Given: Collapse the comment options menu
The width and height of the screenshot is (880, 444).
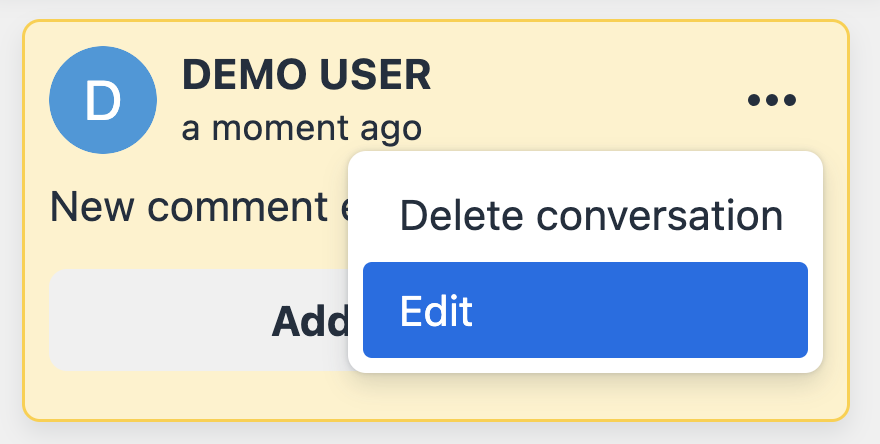Looking at the screenshot, I should click(x=771, y=100).
